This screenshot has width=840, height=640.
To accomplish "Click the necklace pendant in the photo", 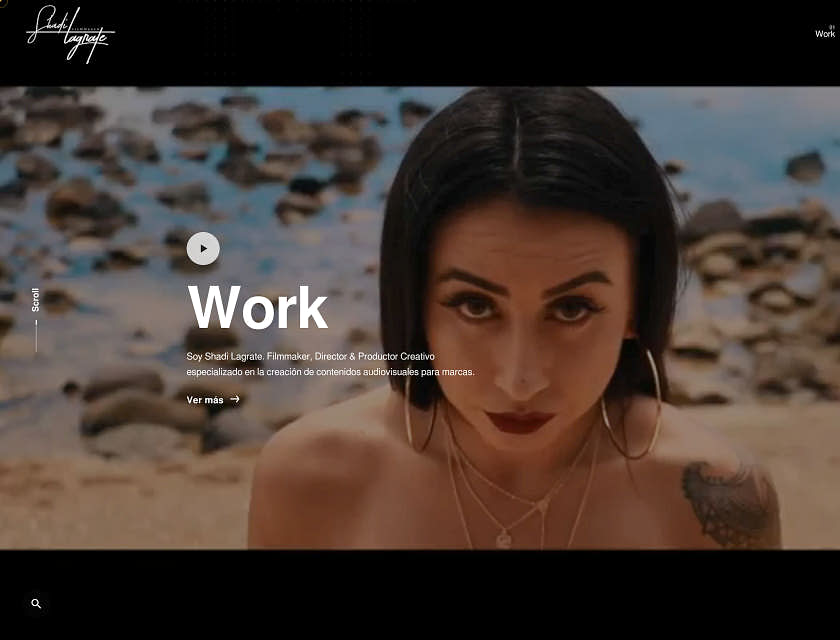I will 504,539.
